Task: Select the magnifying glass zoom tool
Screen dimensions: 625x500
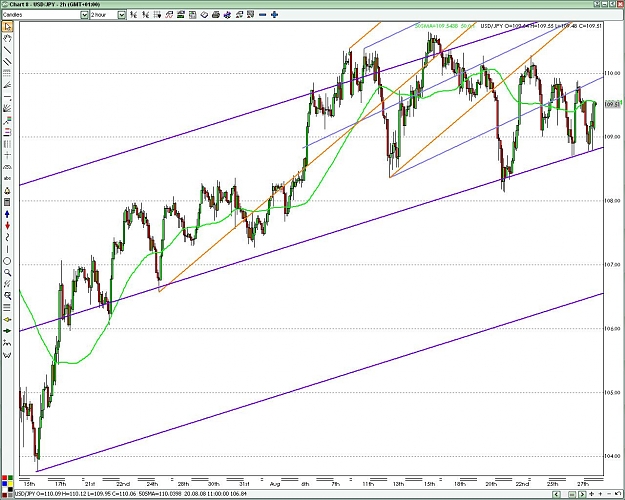Action: 7,273
